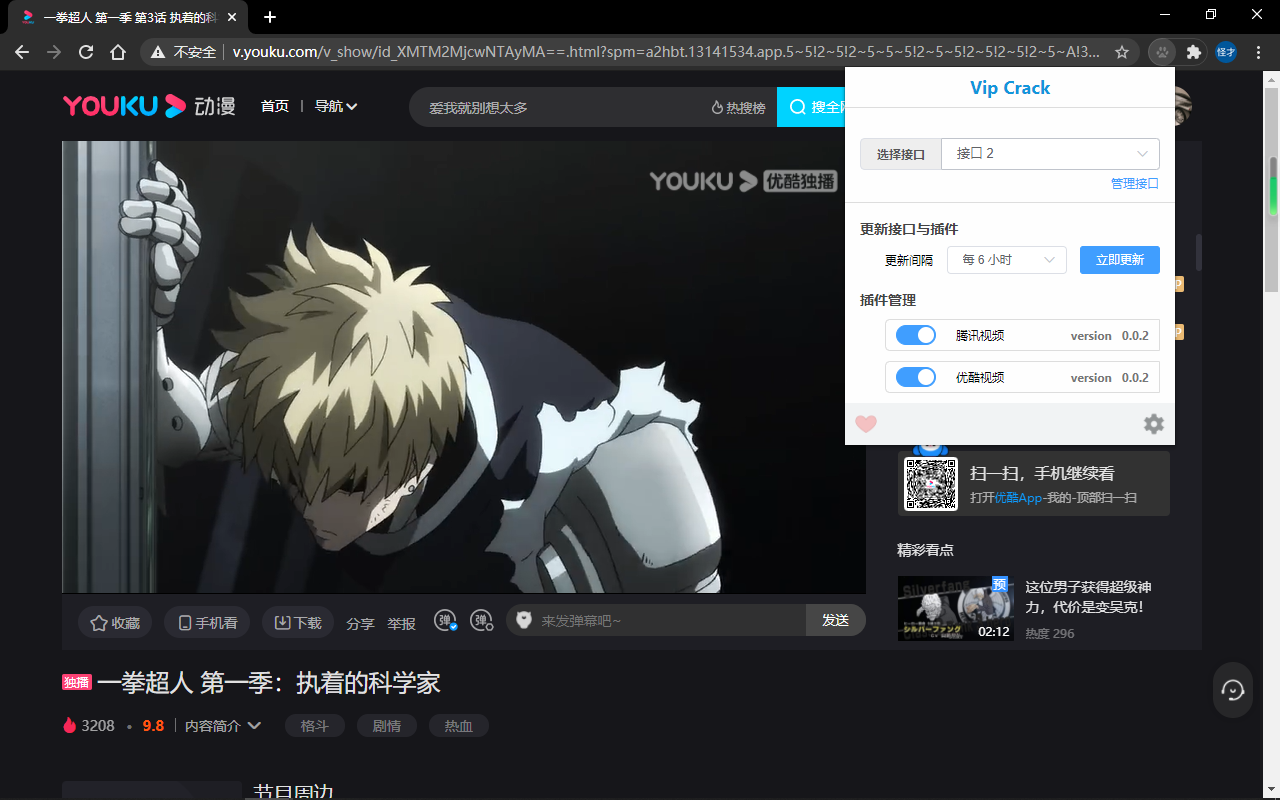The image size is (1280, 800).
Task: Click the 发送 danmaku send button
Action: [x=836, y=620]
